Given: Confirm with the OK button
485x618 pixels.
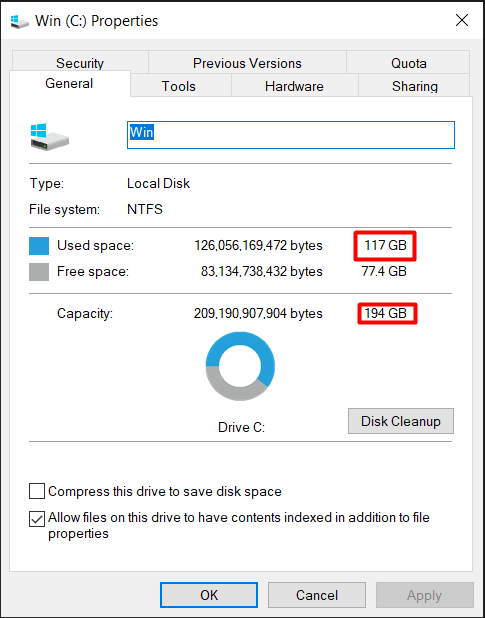Looking at the screenshot, I should click(209, 595).
